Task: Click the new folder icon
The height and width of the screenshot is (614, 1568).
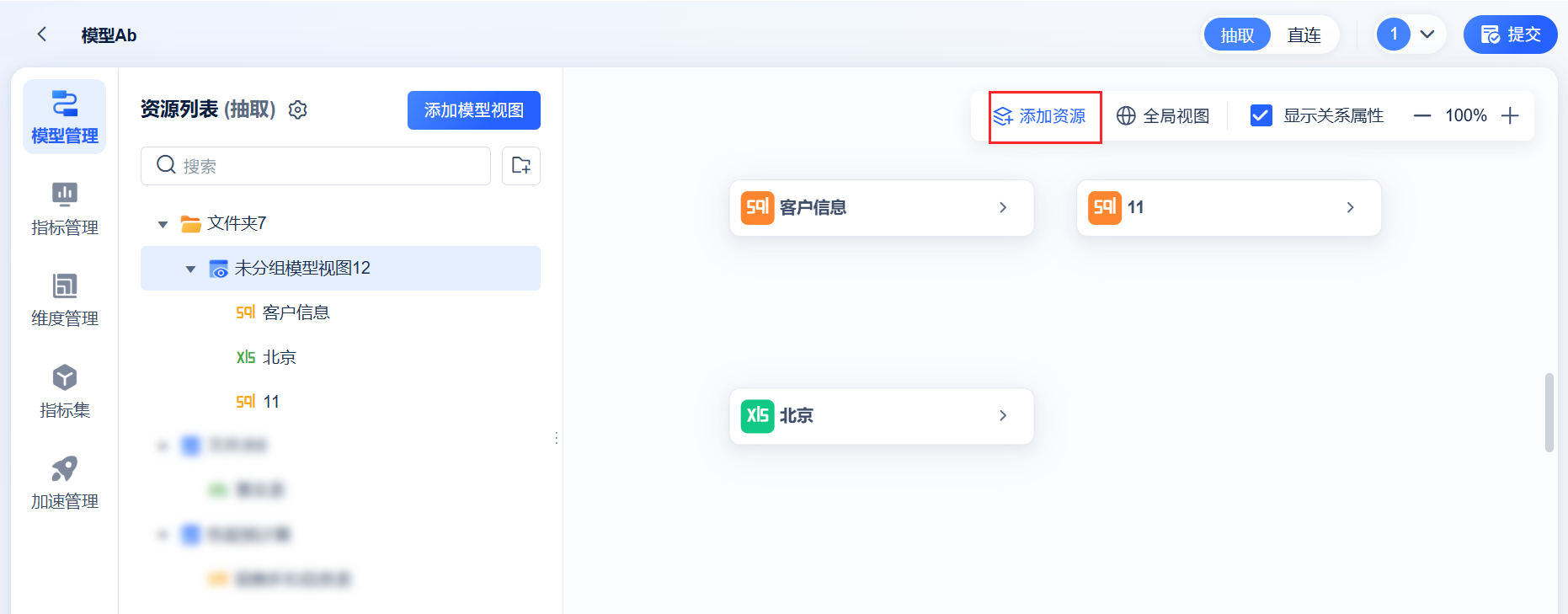Action: [521, 166]
